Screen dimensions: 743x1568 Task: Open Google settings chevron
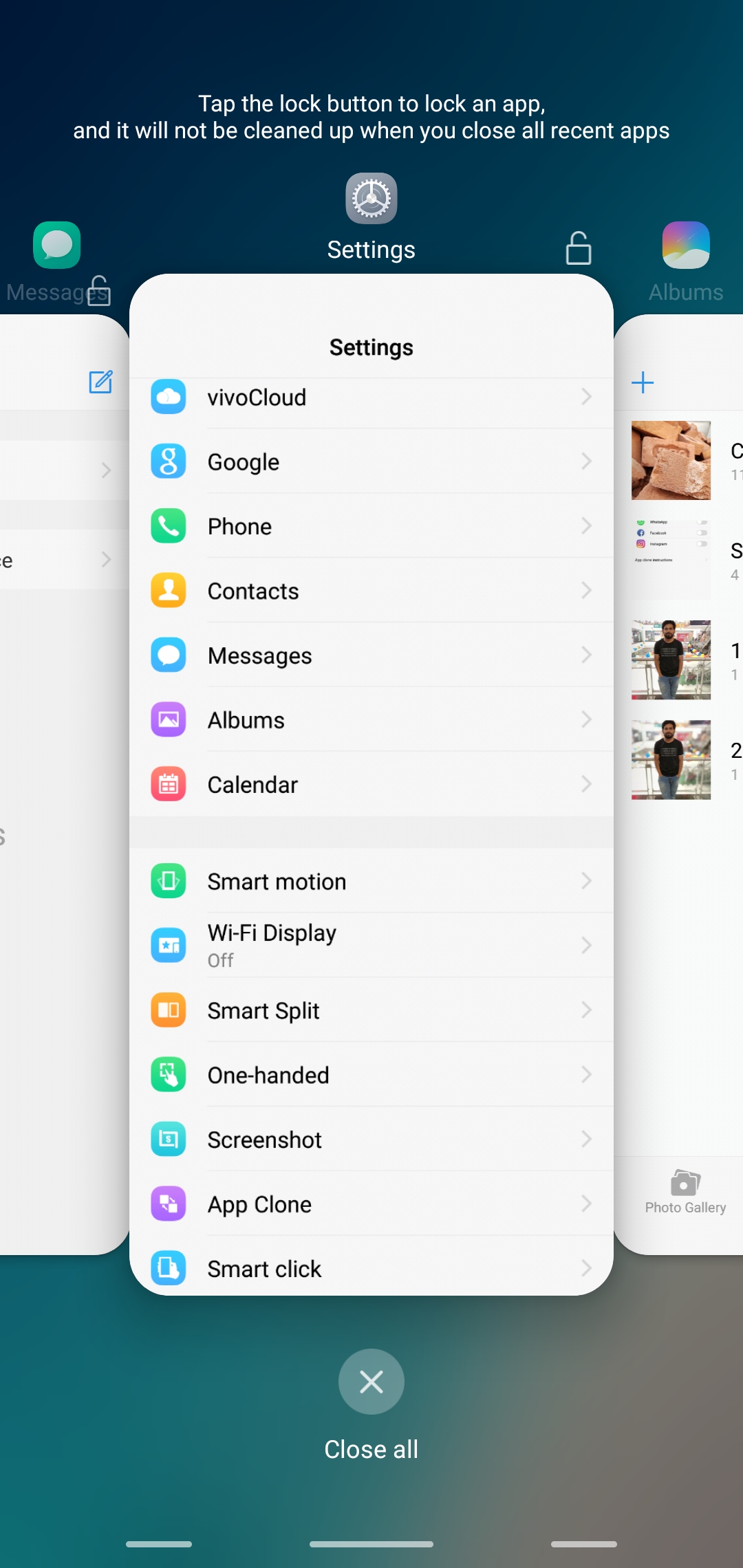[x=586, y=461]
